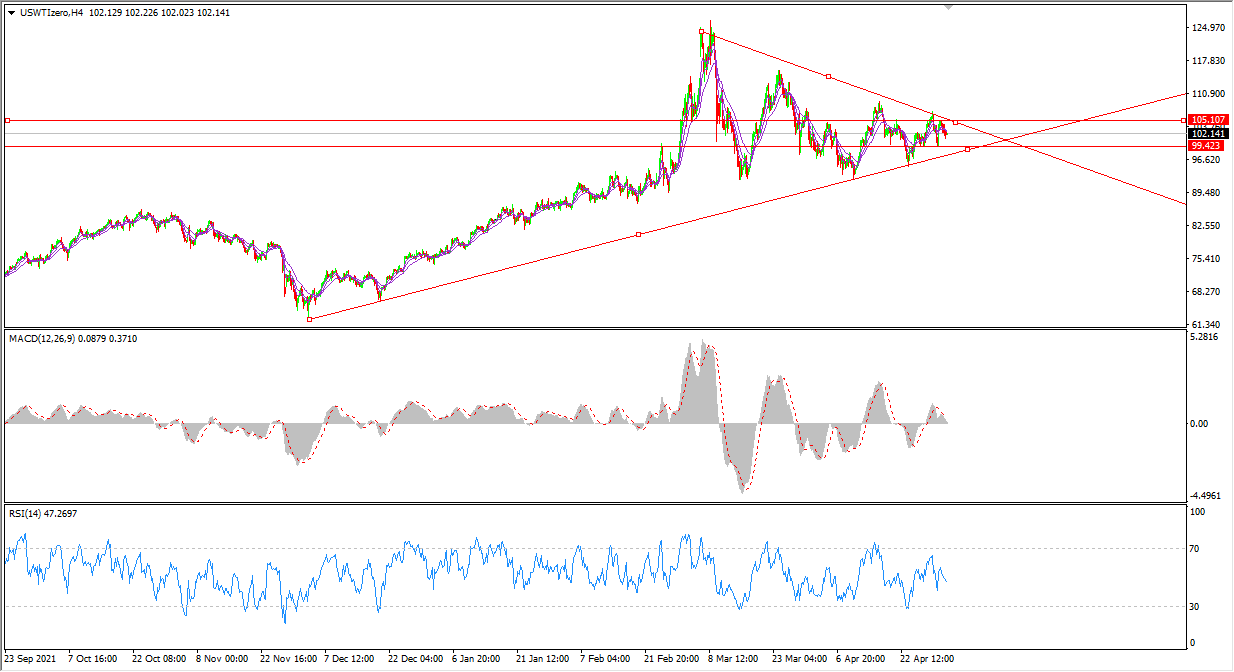Viewport: 1234px width, 672px height.
Task: Click the 22 Apr 12:00 time label
Action: [928, 660]
